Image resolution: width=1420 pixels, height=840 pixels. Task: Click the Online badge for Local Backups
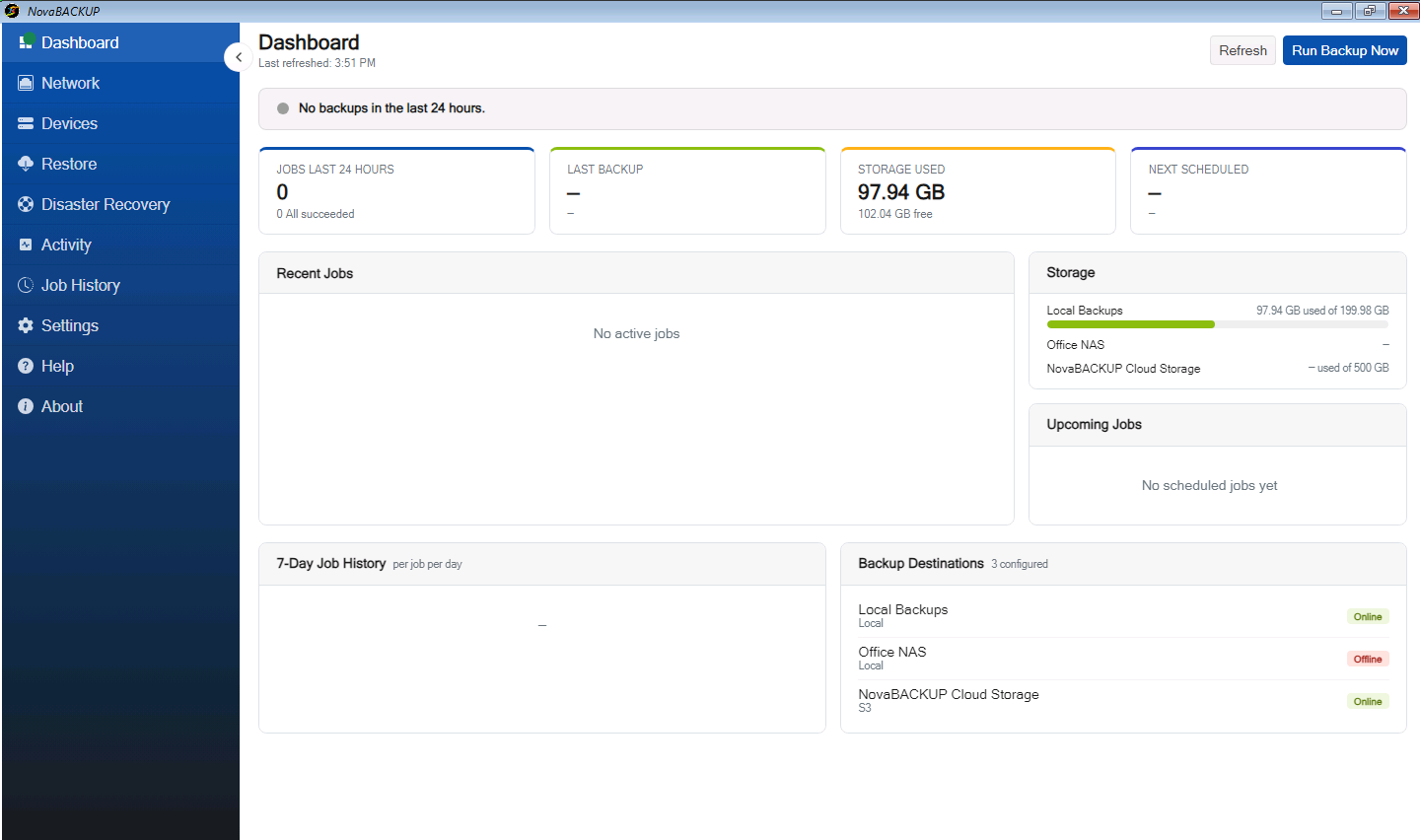pyautogui.click(x=1368, y=616)
